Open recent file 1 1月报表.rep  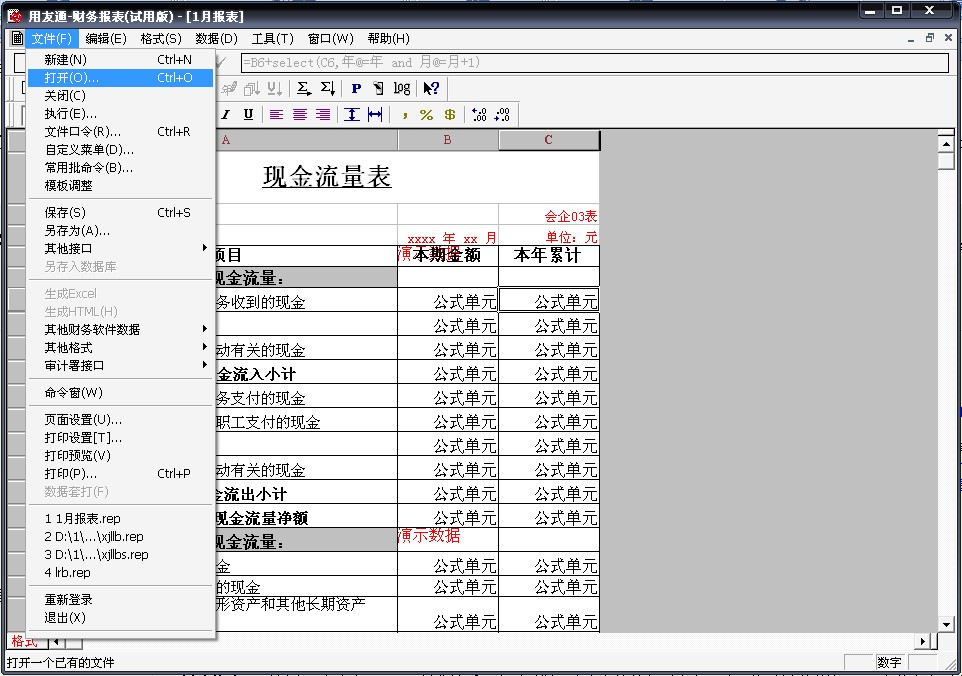point(120,519)
